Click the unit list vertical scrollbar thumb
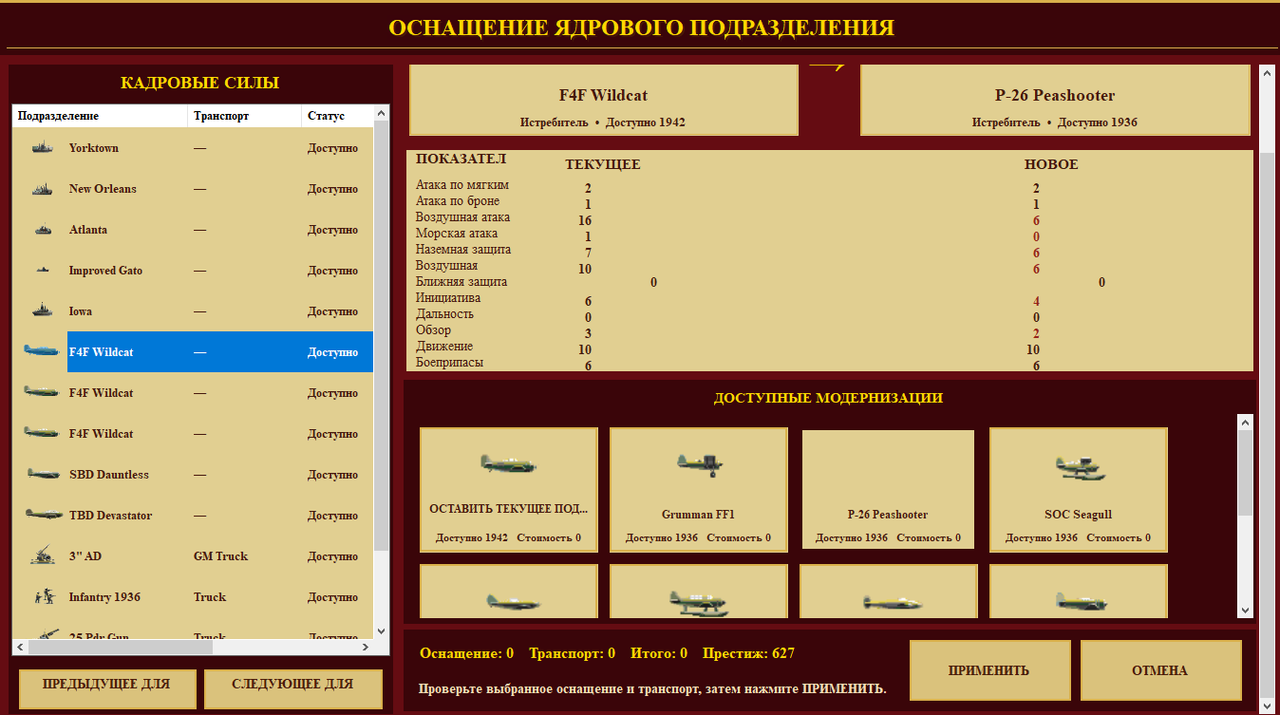This screenshot has width=1280, height=715. point(381,336)
